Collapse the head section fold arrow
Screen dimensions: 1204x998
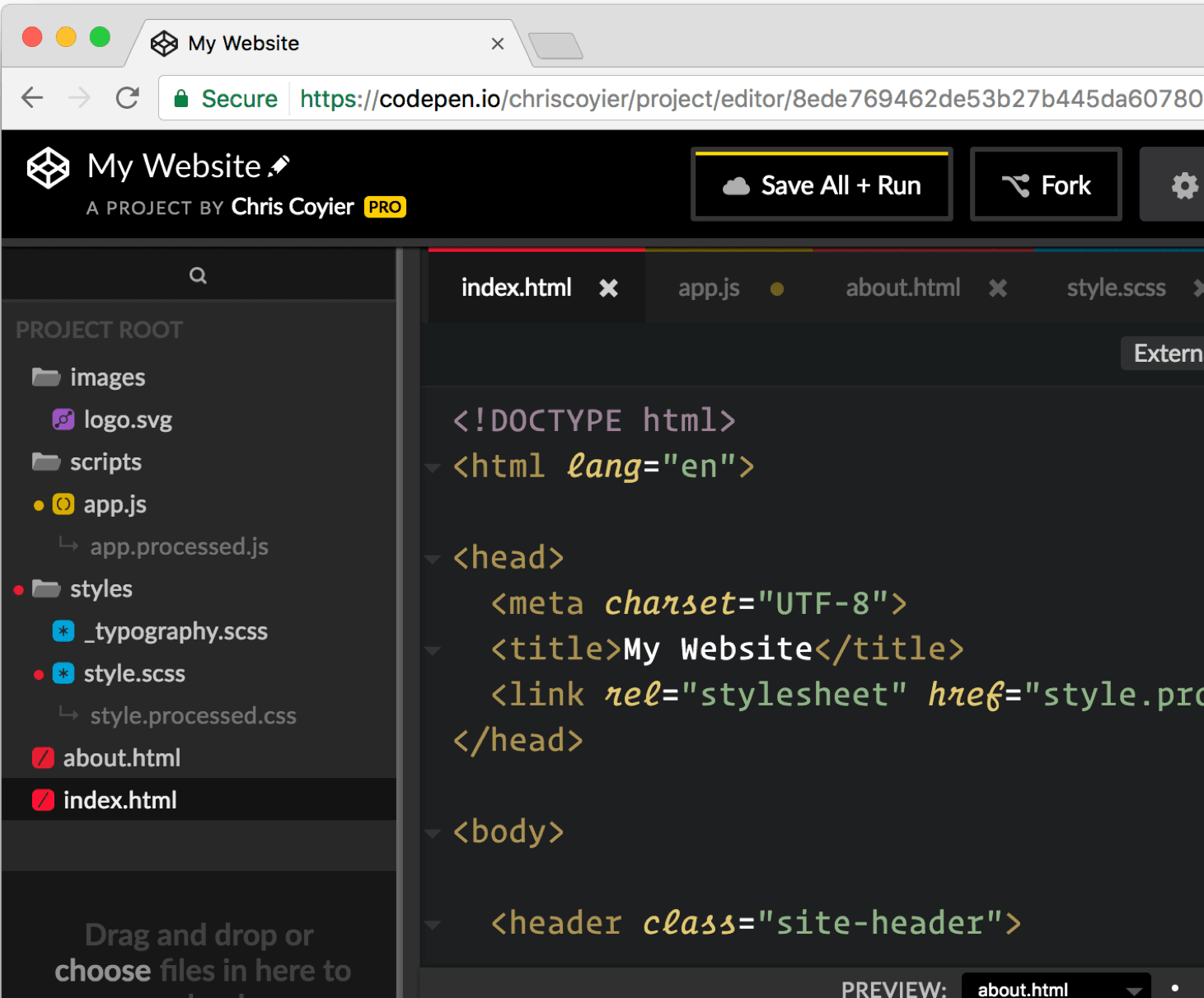(433, 559)
